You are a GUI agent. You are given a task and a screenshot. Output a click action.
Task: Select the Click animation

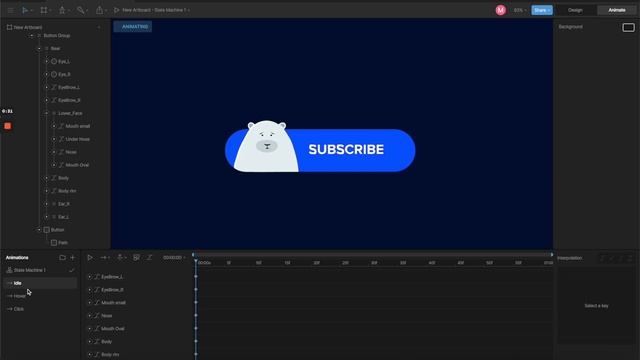tap(40, 309)
